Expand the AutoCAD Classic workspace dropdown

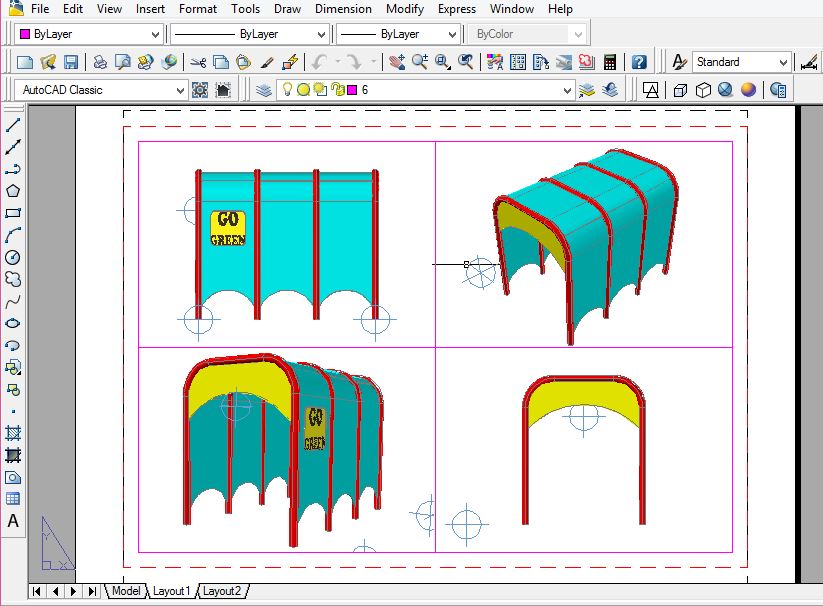(x=180, y=90)
